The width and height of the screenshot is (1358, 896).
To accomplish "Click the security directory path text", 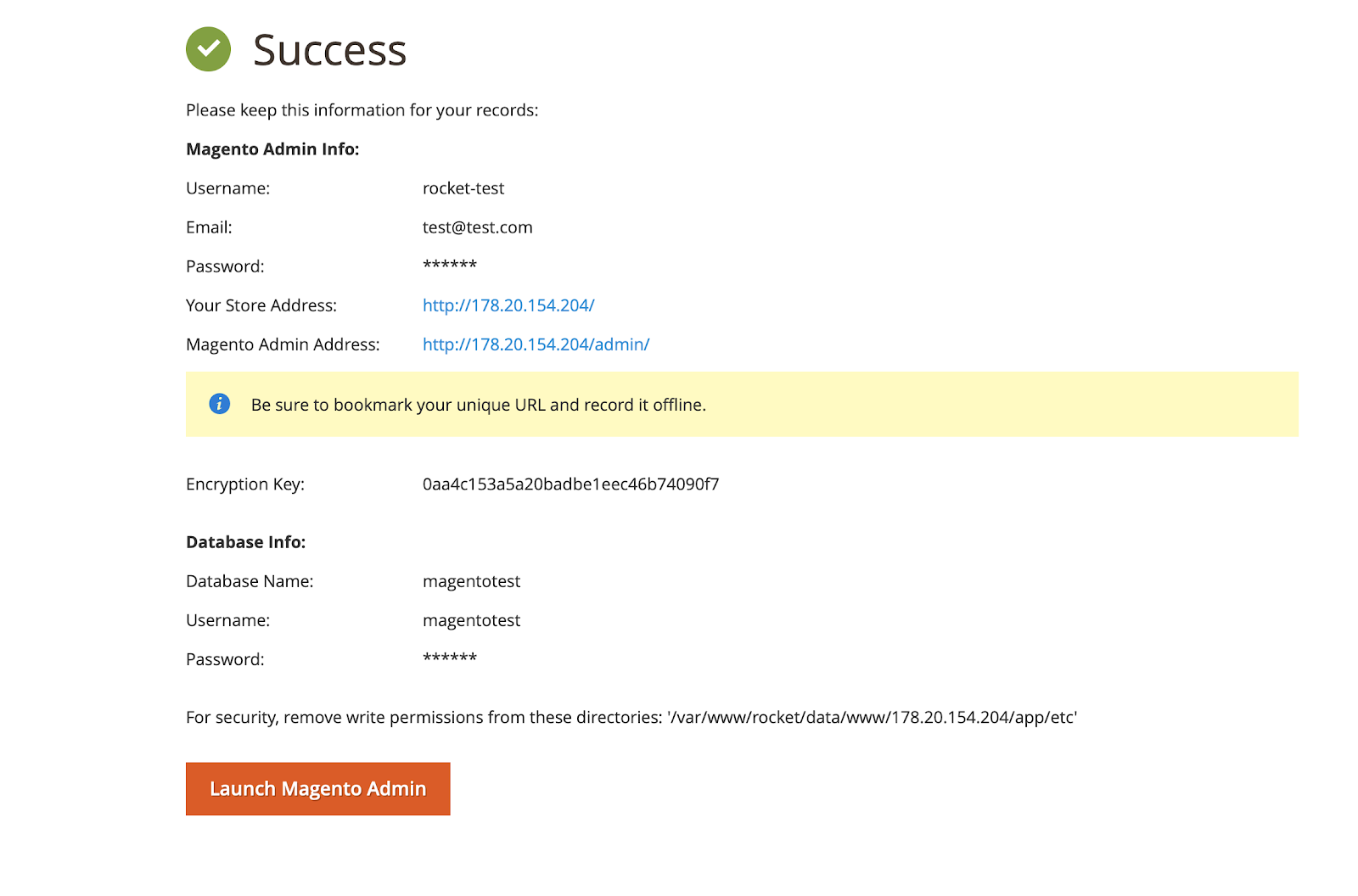I will (x=873, y=718).
